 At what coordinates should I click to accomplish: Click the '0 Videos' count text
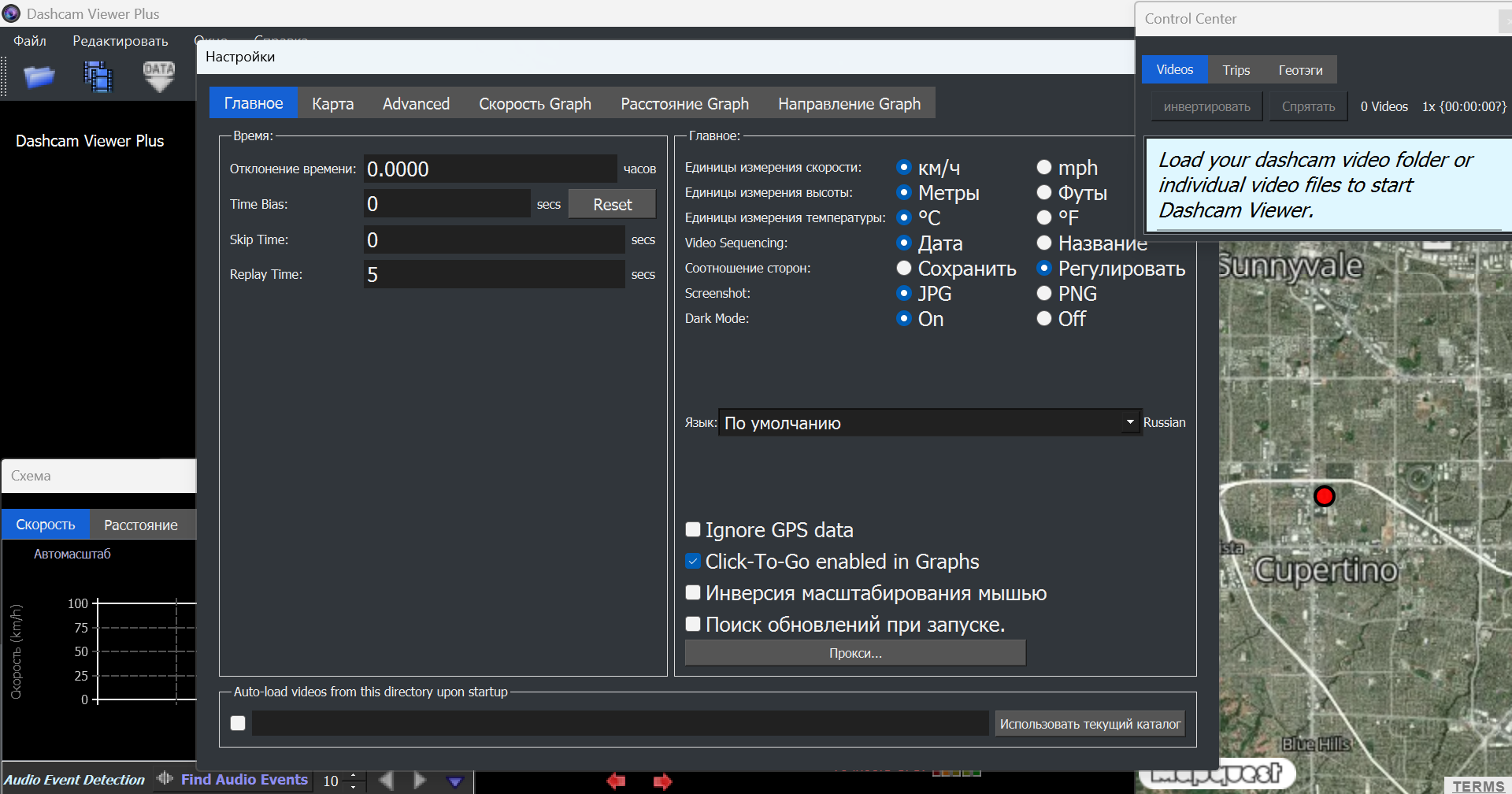(x=1384, y=106)
